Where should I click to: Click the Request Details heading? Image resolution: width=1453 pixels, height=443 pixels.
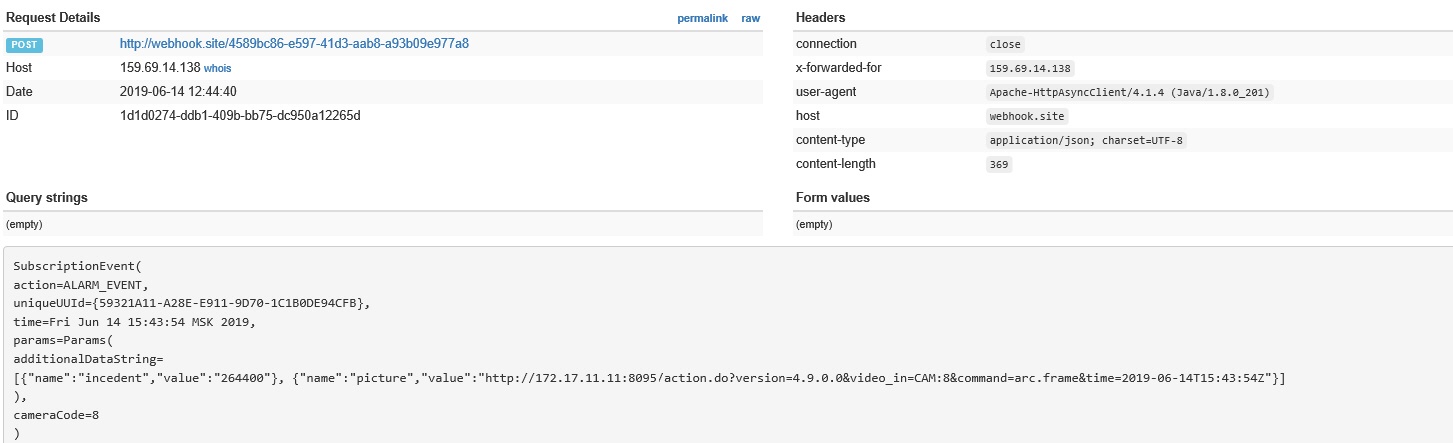(53, 18)
